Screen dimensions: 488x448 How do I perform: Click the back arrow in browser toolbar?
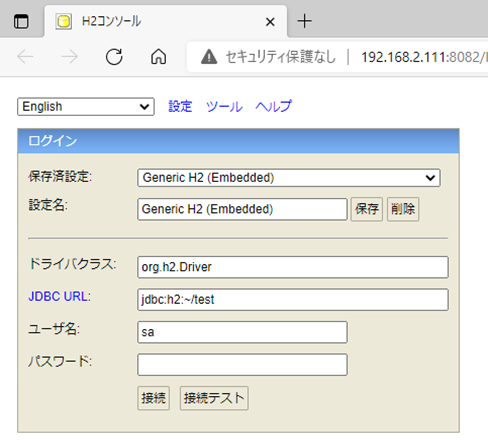(25, 57)
